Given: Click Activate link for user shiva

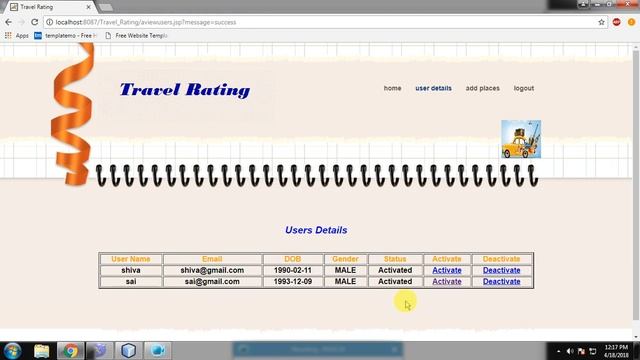Looking at the screenshot, I should (x=447, y=270).
